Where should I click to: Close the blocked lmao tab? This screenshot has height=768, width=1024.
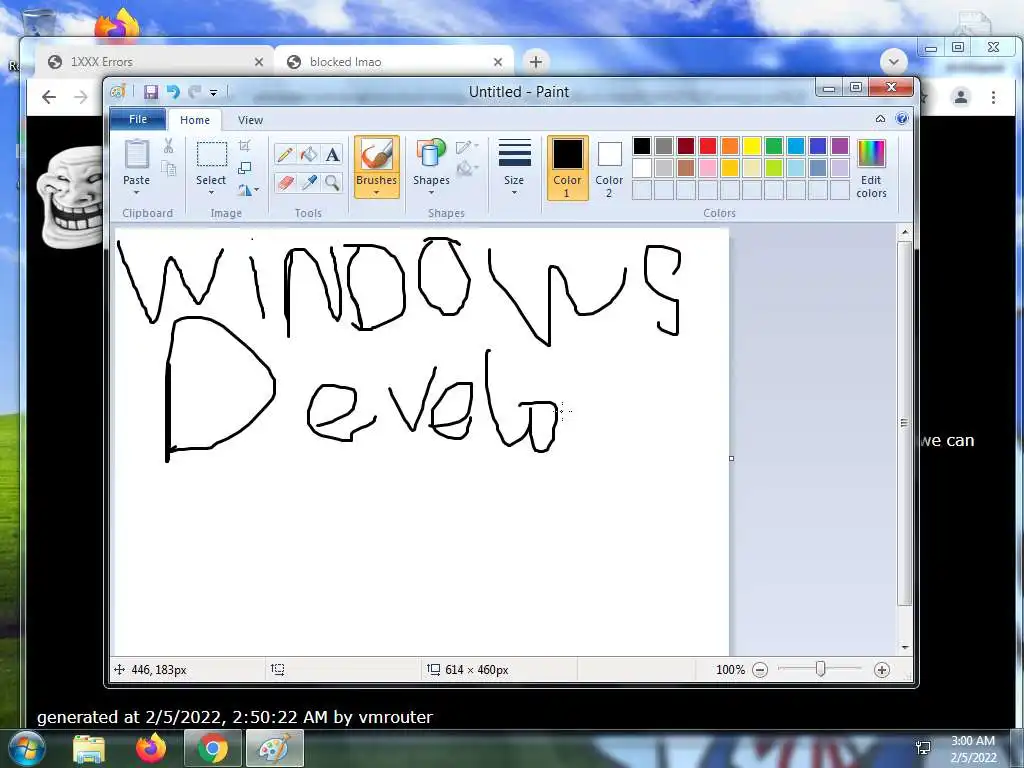tap(498, 62)
